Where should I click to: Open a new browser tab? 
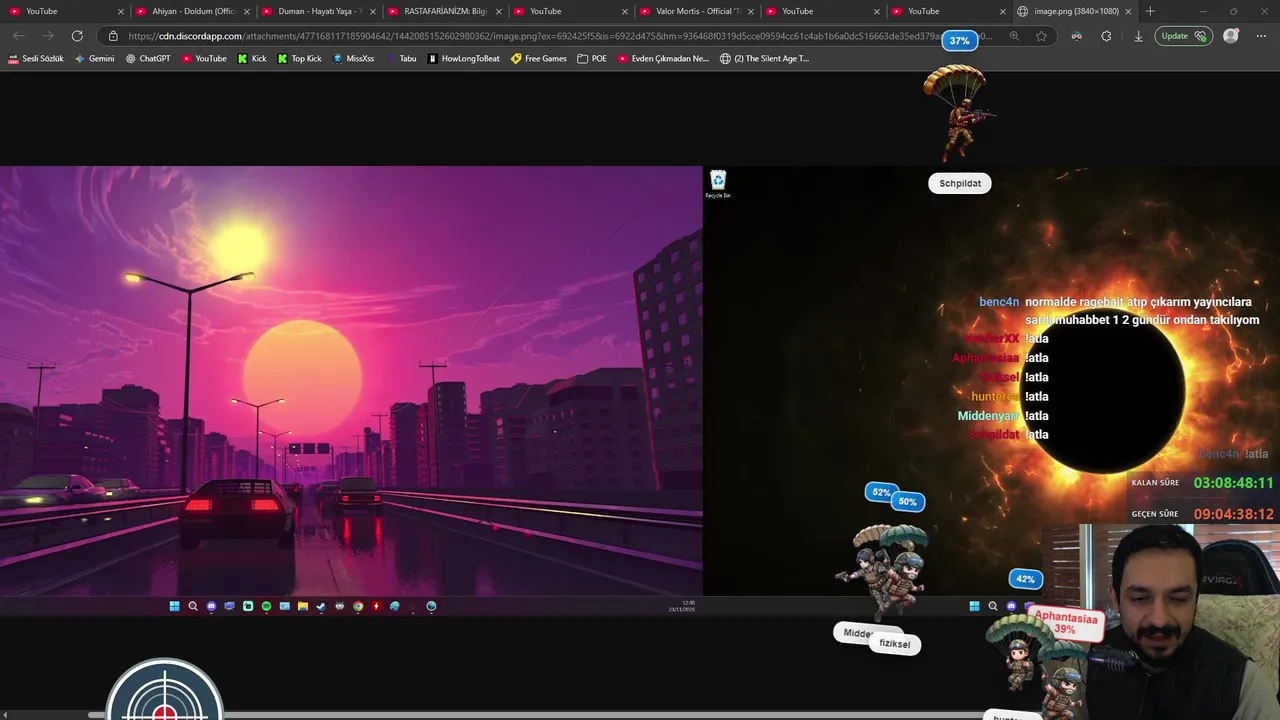(x=1150, y=11)
